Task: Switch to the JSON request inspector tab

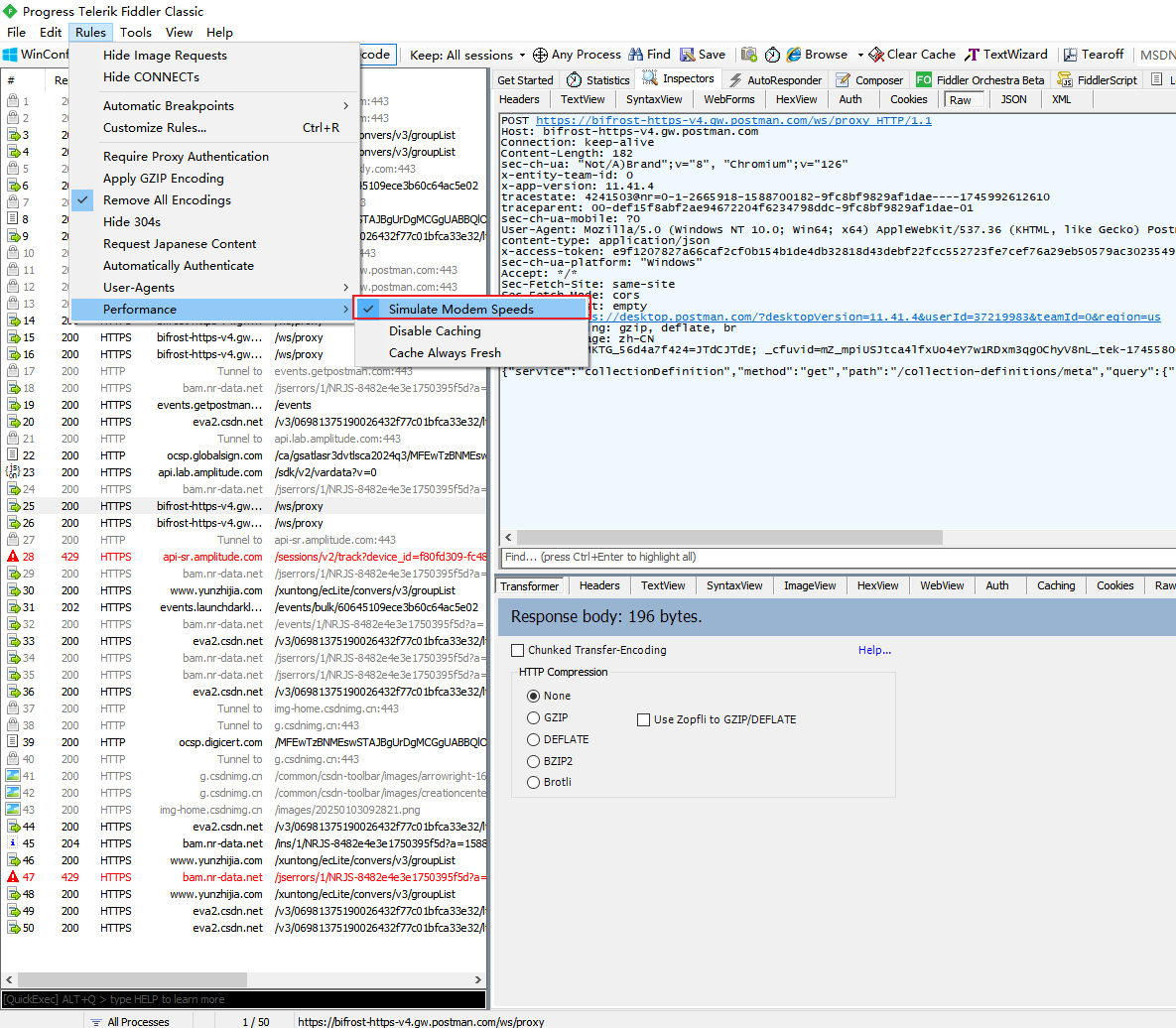Action: [1013, 99]
